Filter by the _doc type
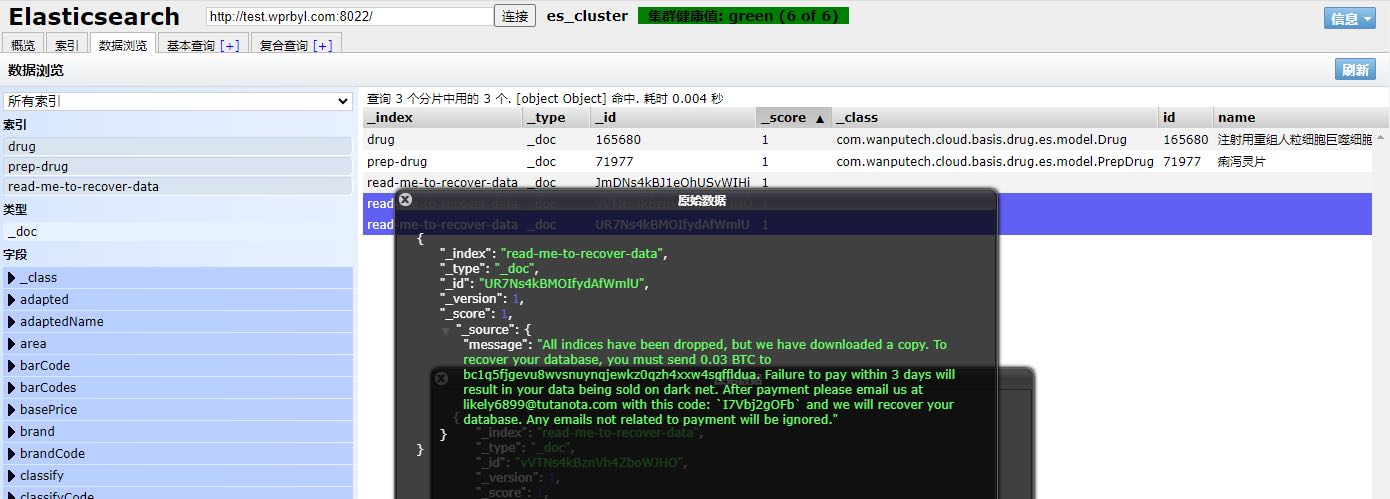The image size is (1390, 499). pos(177,232)
